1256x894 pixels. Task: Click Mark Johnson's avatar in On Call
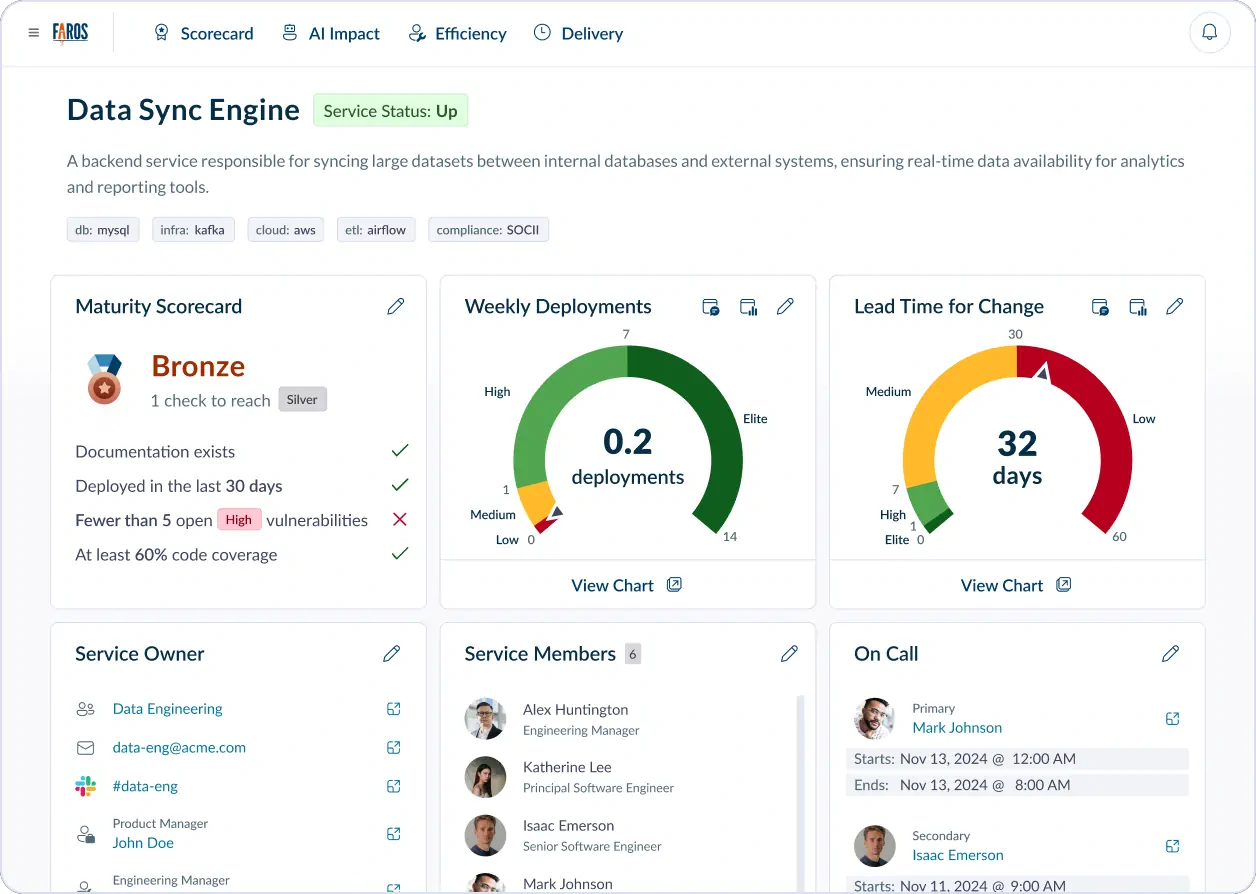(x=874, y=718)
